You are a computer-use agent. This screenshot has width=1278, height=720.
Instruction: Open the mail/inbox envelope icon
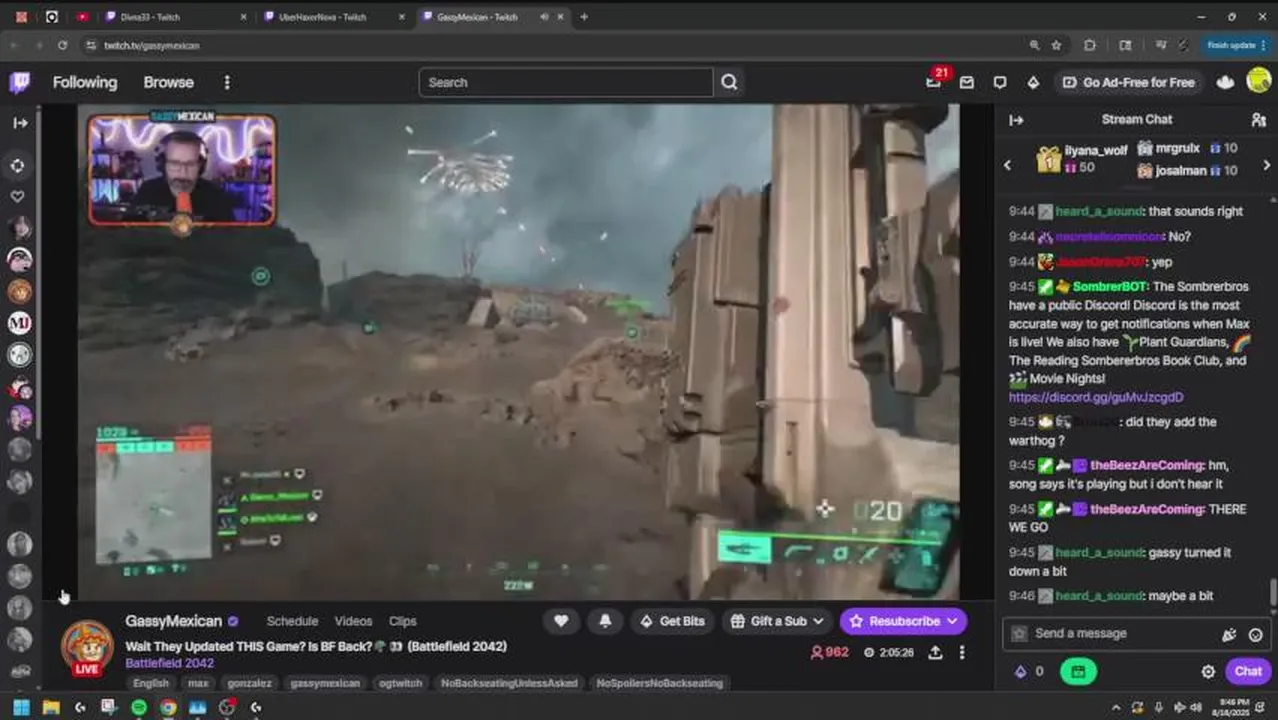967,82
